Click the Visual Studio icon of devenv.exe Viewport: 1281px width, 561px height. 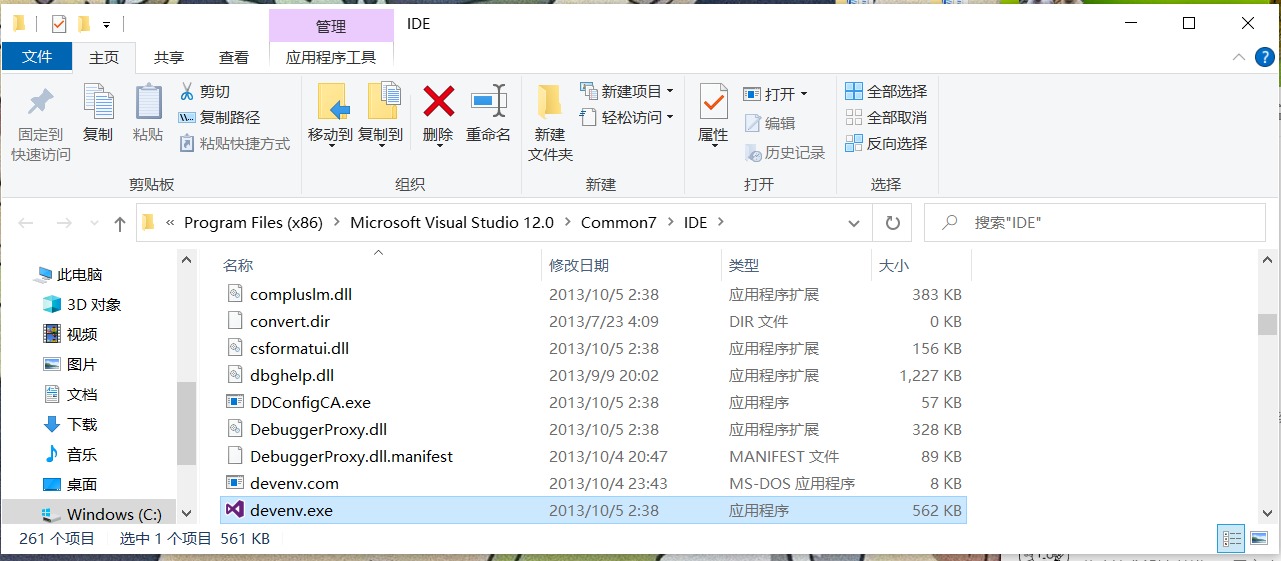point(234,510)
